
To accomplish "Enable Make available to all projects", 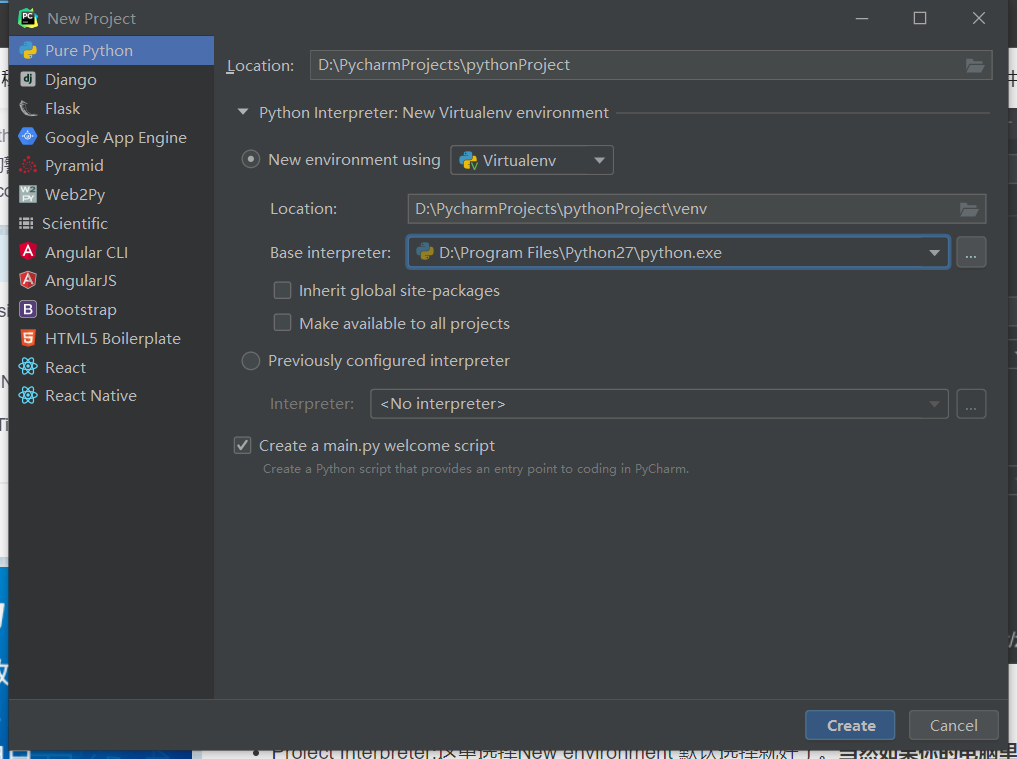I will coord(282,322).
